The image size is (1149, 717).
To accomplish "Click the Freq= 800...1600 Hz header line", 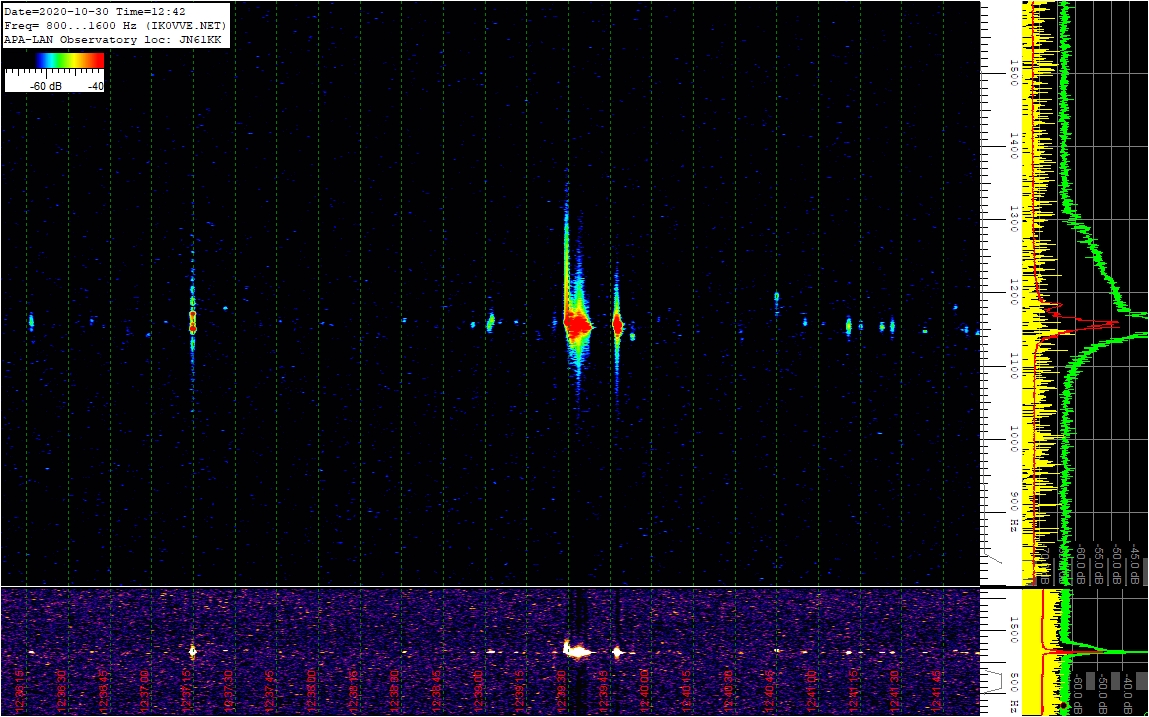I will 115,26.
